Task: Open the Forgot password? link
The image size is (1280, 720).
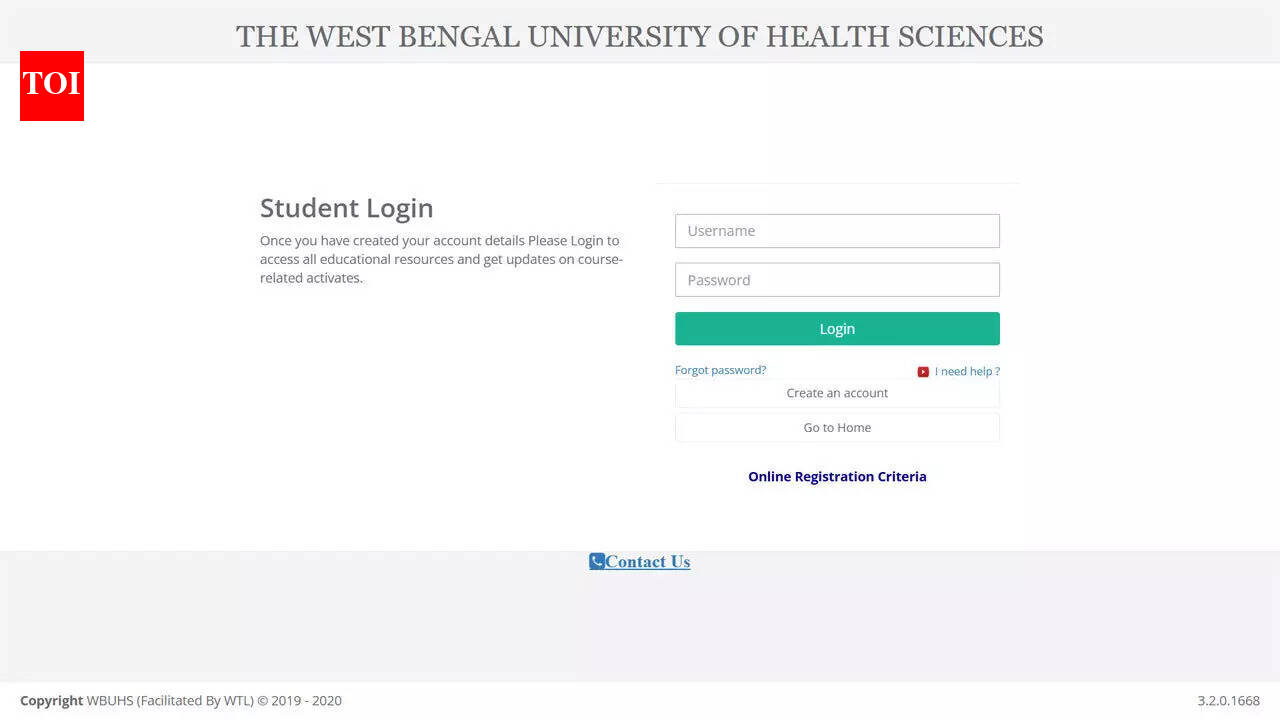Action: (x=720, y=370)
